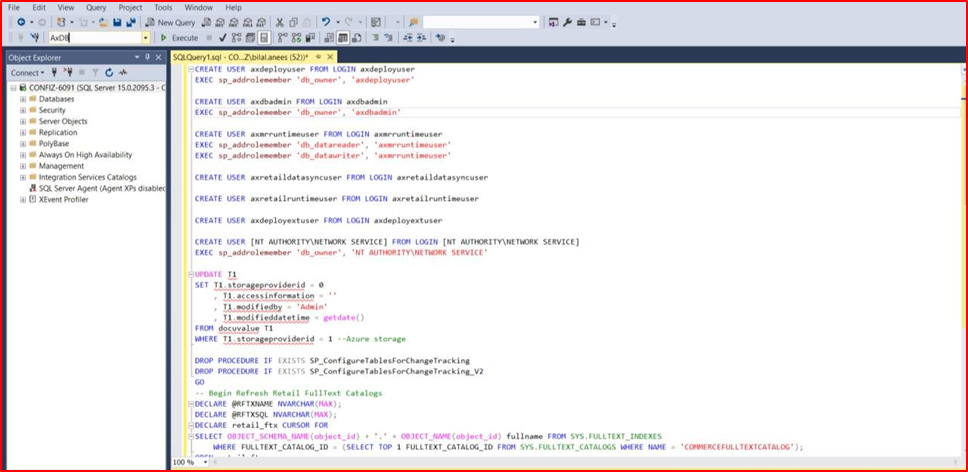Refresh the Object Explorer tree
This screenshot has width=968, height=472.
(109, 73)
